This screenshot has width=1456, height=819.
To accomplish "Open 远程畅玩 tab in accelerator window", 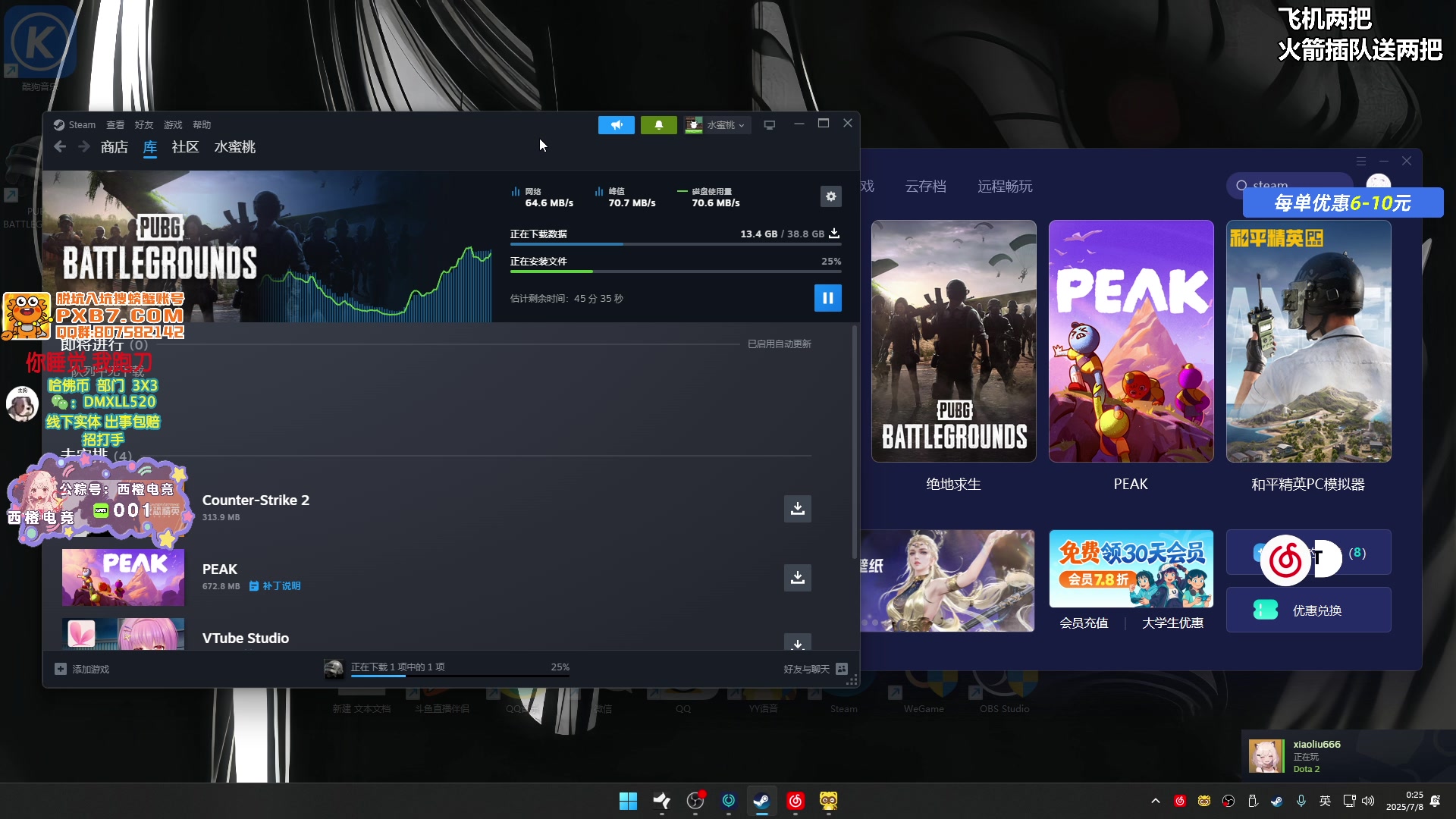I will [1005, 187].
